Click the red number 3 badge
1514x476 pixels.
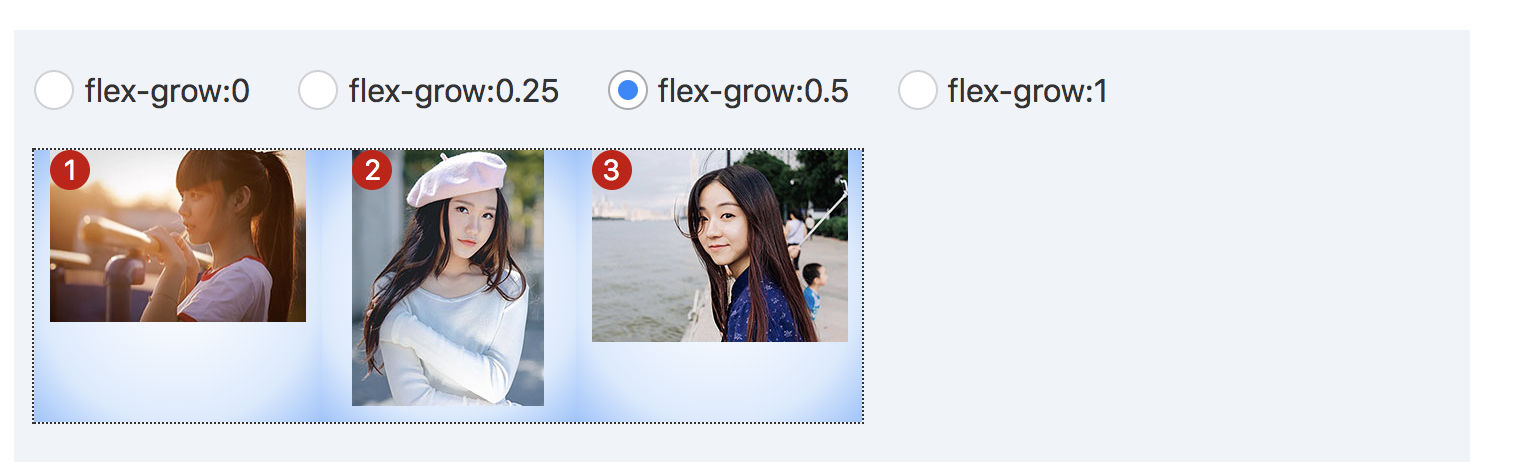click(612, 170)
